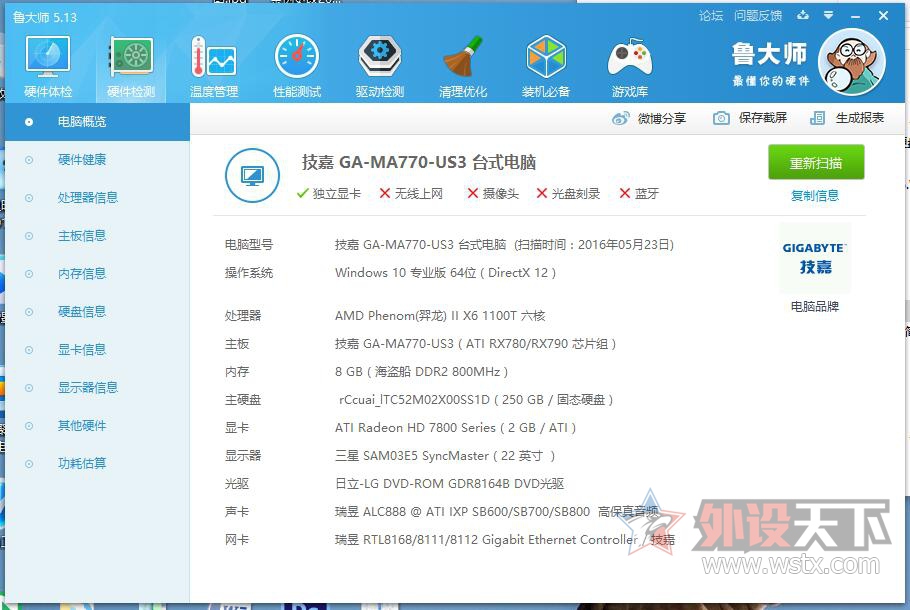Click the 微博分享 Weibo icon
Viewport: 910px width, 610px height.
coord(620,118)
